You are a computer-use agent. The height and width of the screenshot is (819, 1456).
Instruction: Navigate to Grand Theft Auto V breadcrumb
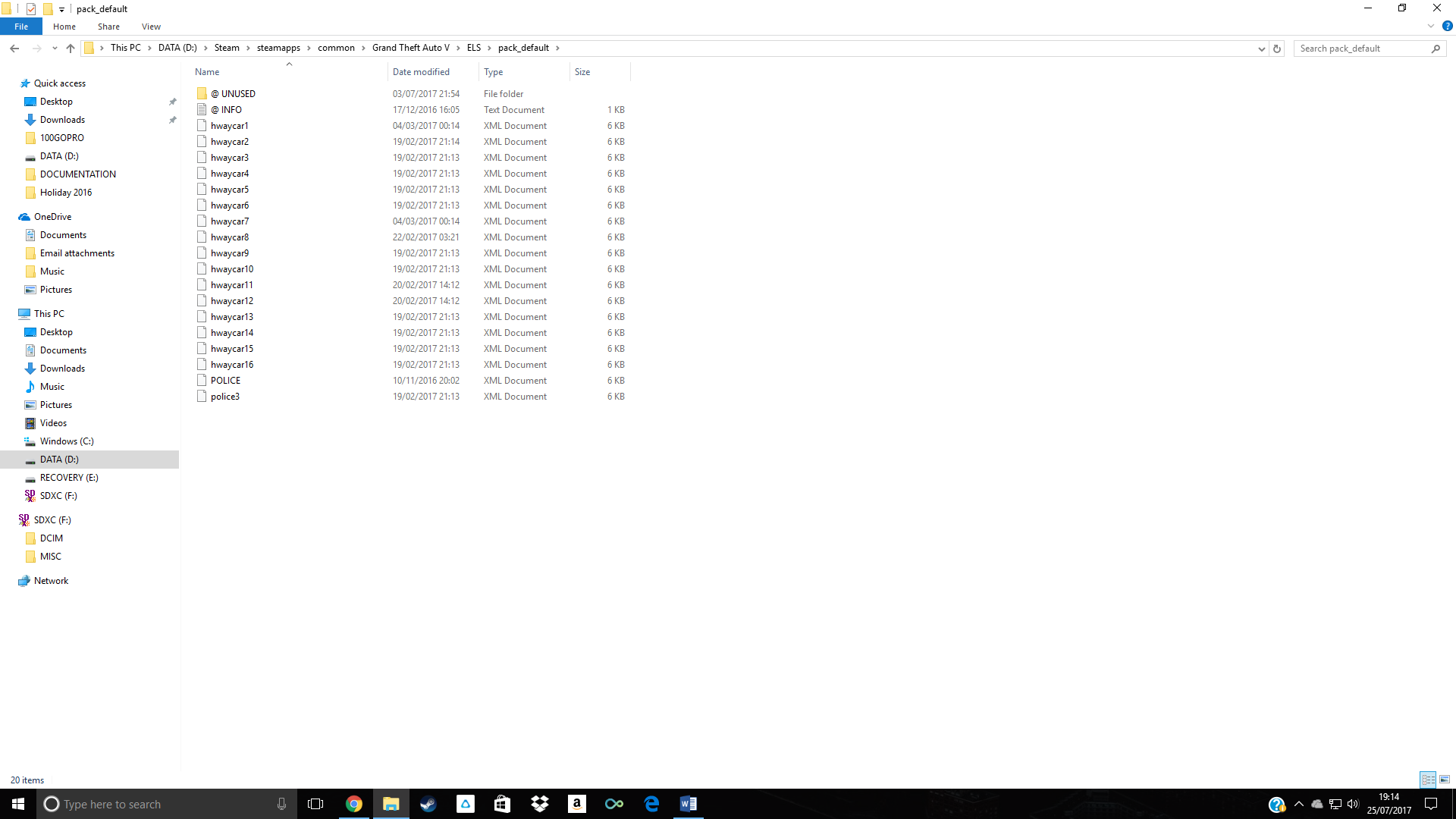(410, 48)
